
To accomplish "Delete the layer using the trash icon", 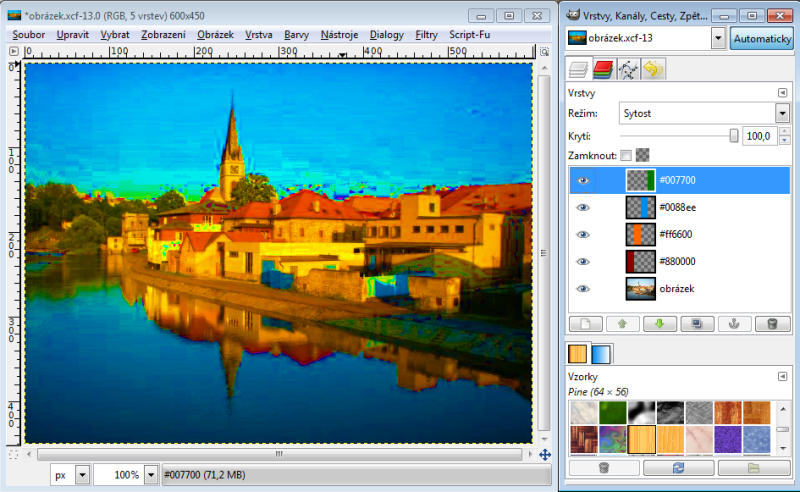I will coord(772,324).
